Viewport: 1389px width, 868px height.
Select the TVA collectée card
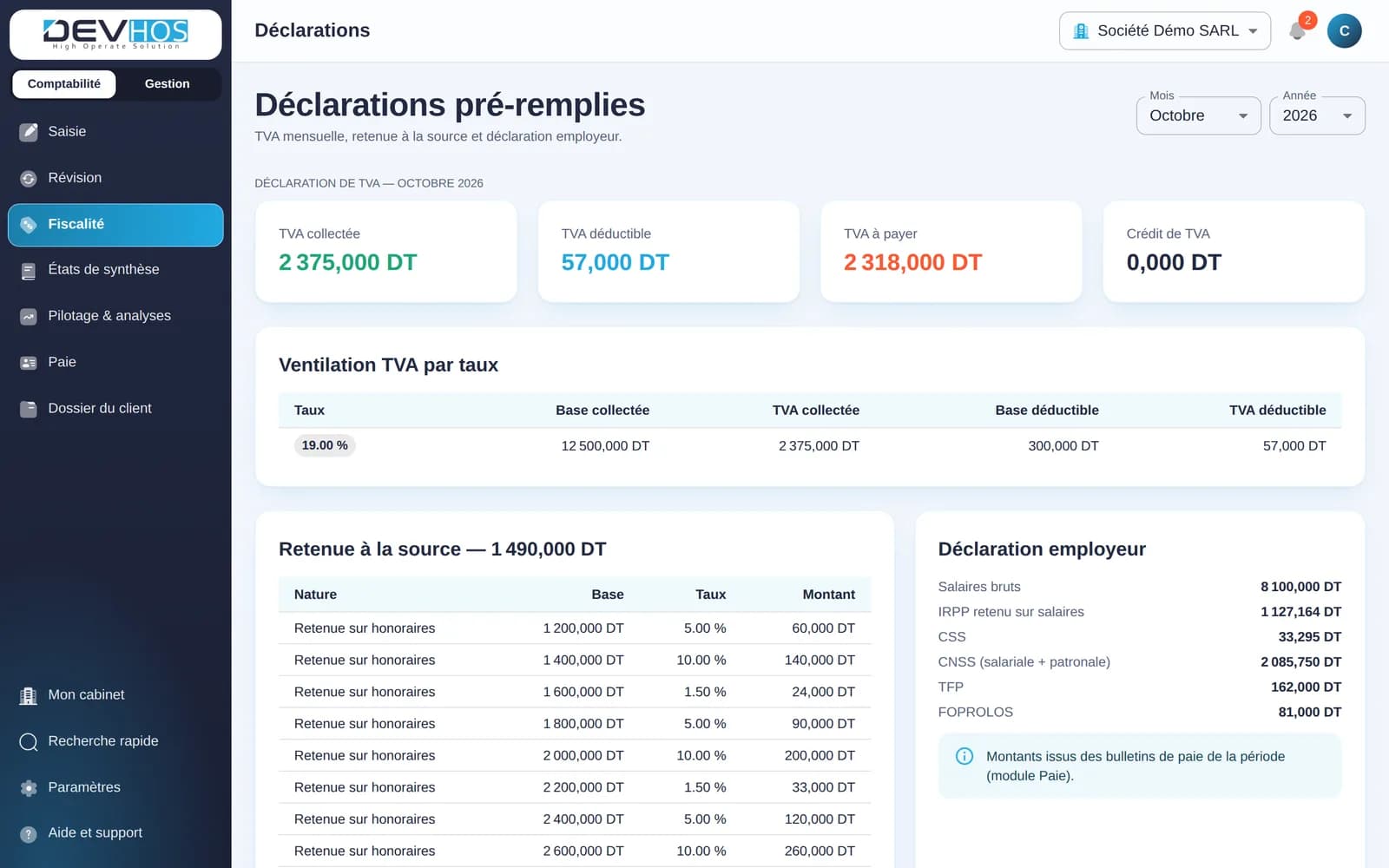tap(386, 252)
